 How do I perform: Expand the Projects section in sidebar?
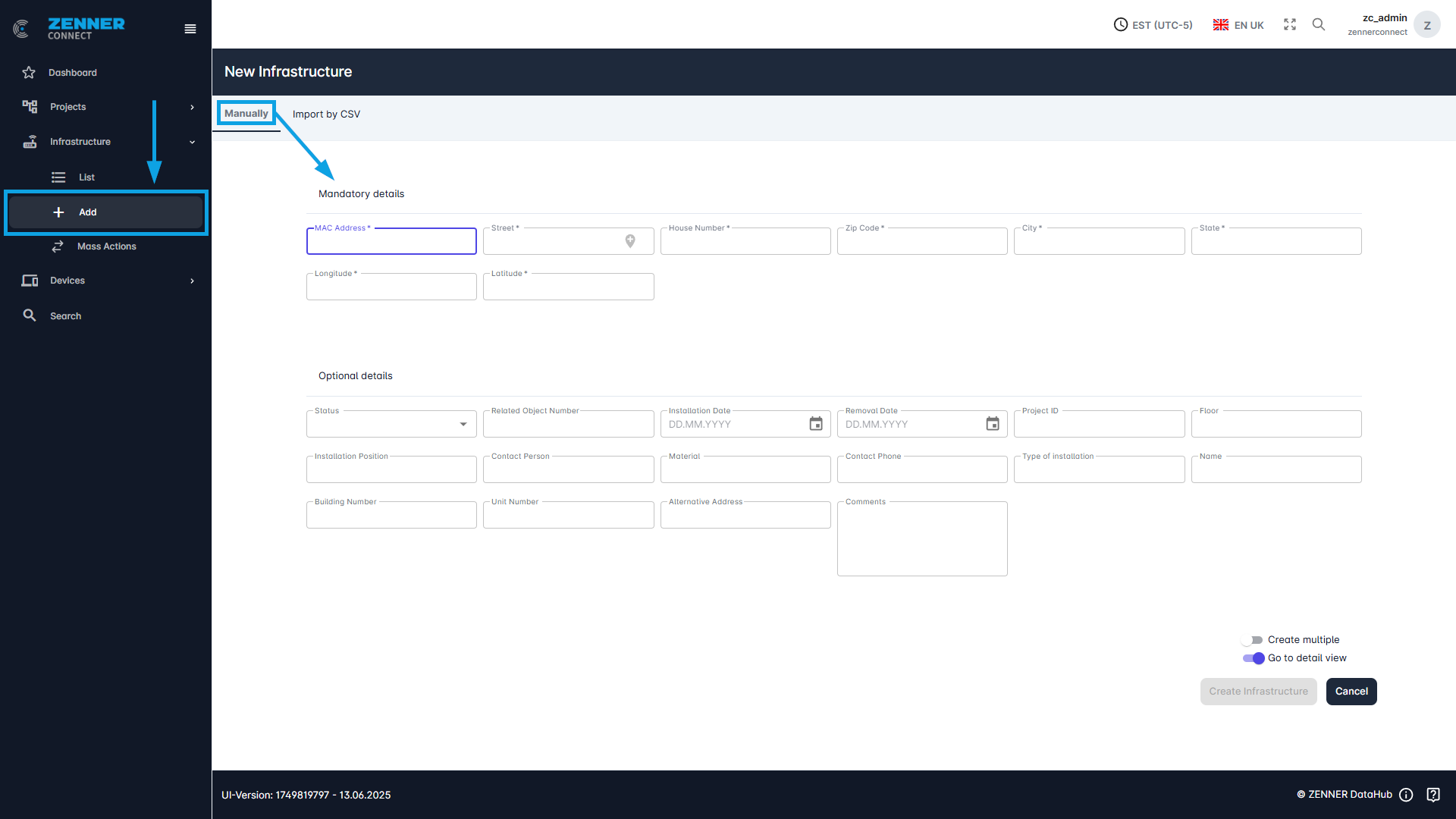(191, 107)
